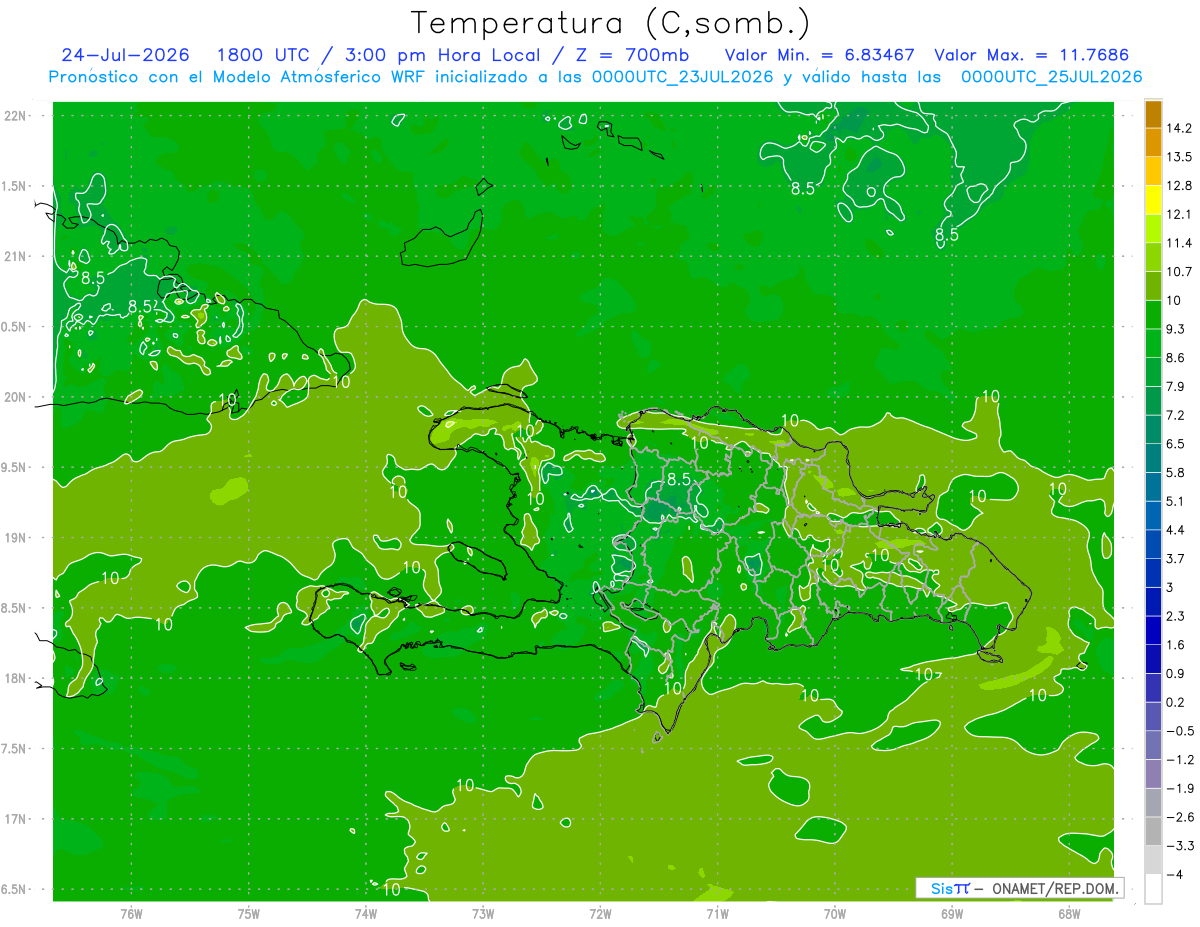The height and width of the screenshot is (927, 1200).
Task: Select the teal swatch between 5.8 and 6.5
Action: (x=1153, y=458)
